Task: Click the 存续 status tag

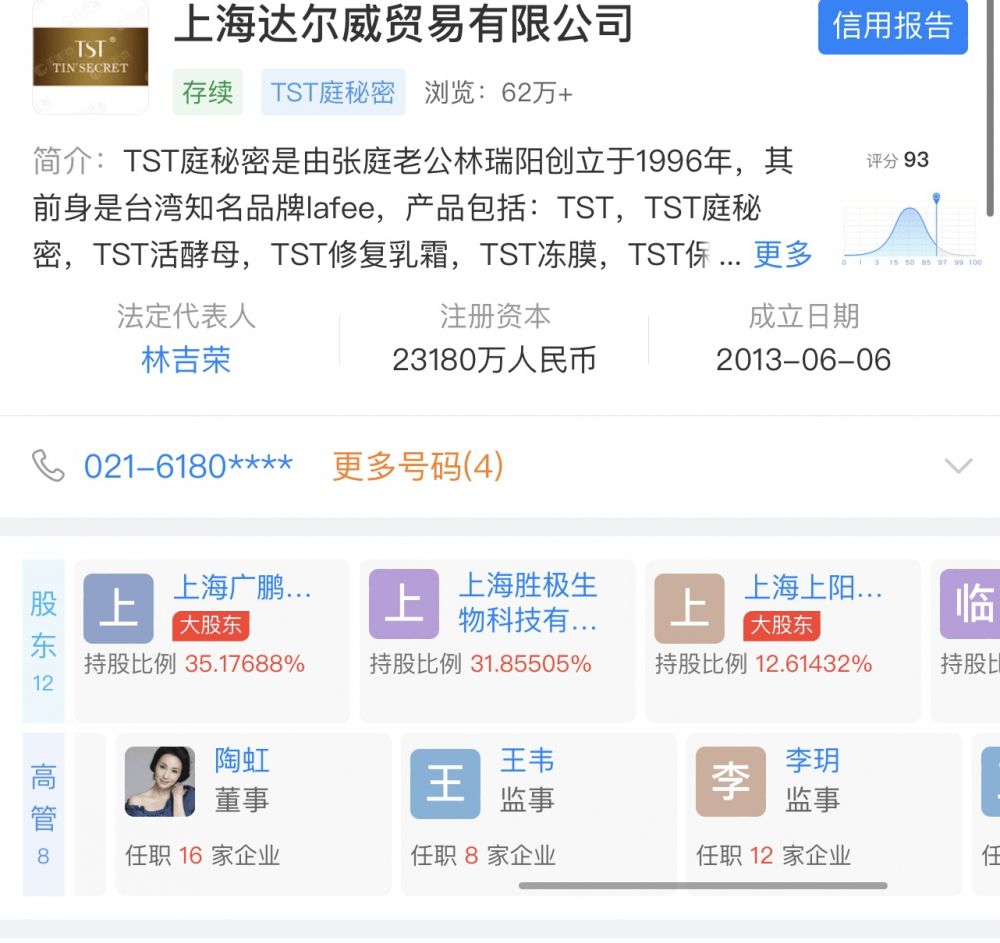Action: point(207,92)
